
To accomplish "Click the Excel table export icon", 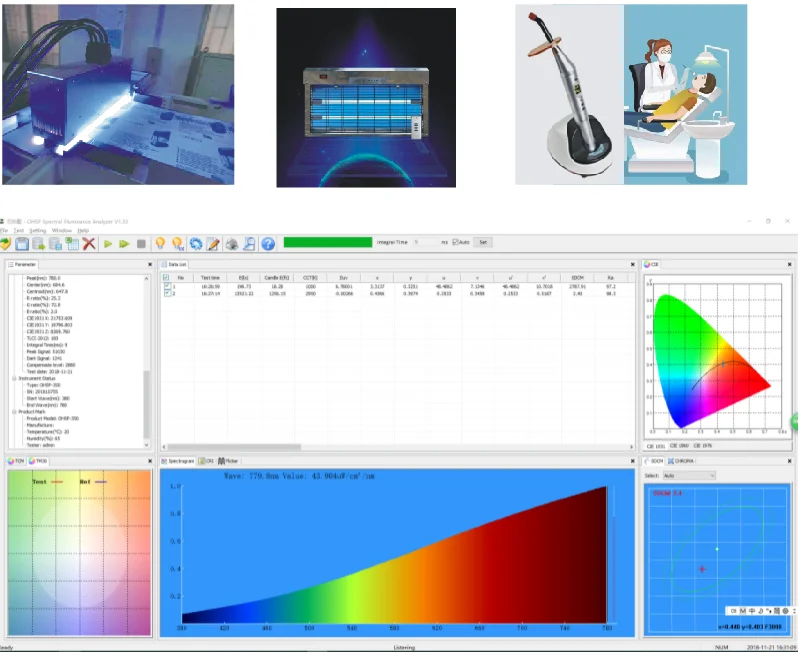I will pos(73,244).
